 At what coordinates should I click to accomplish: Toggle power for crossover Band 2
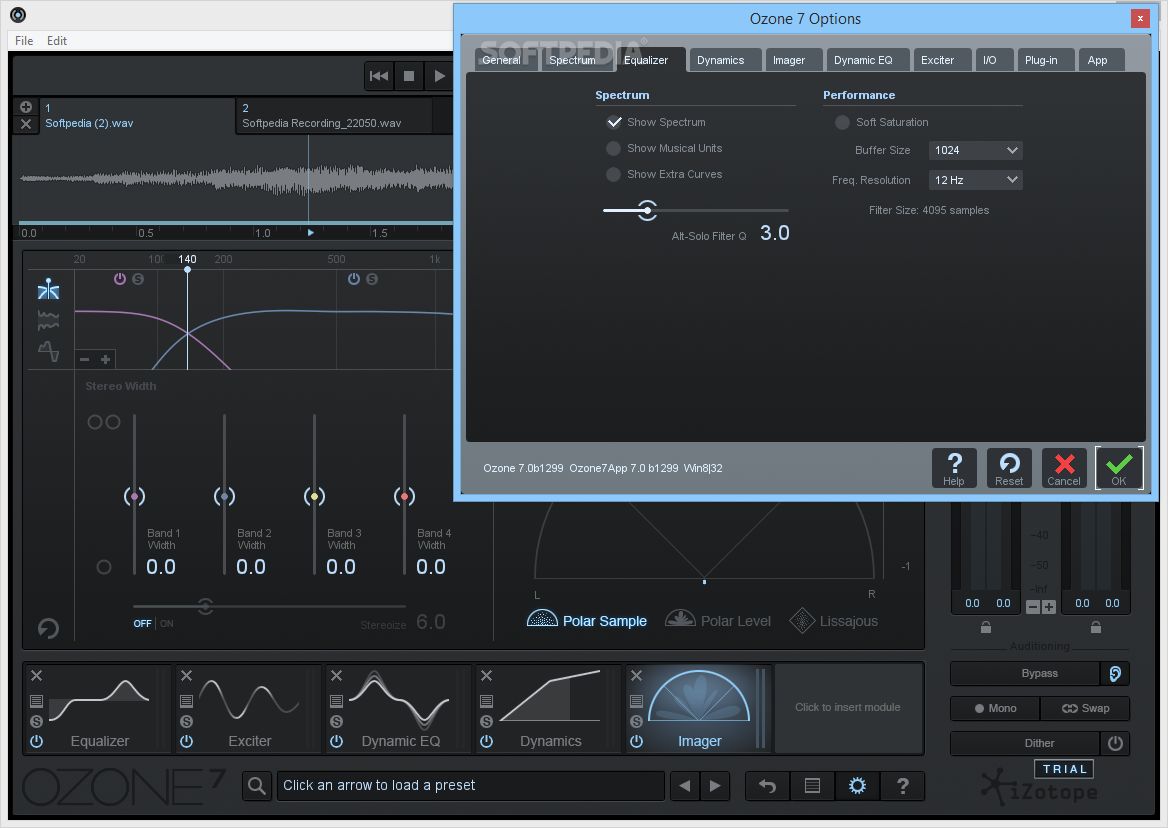pyautogui.click(x=354, y=278)
